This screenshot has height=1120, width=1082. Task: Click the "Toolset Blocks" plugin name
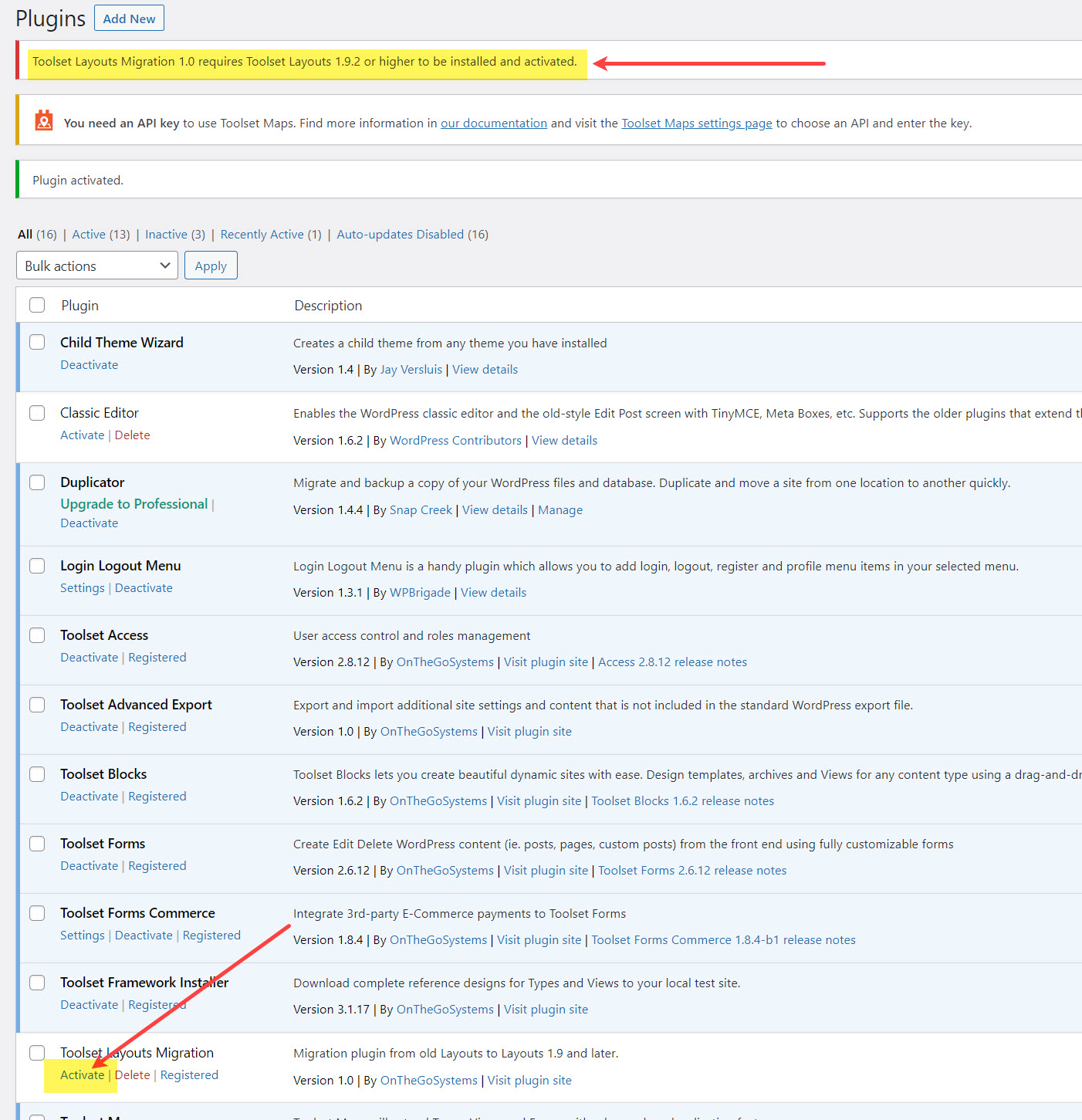point(103,774)
